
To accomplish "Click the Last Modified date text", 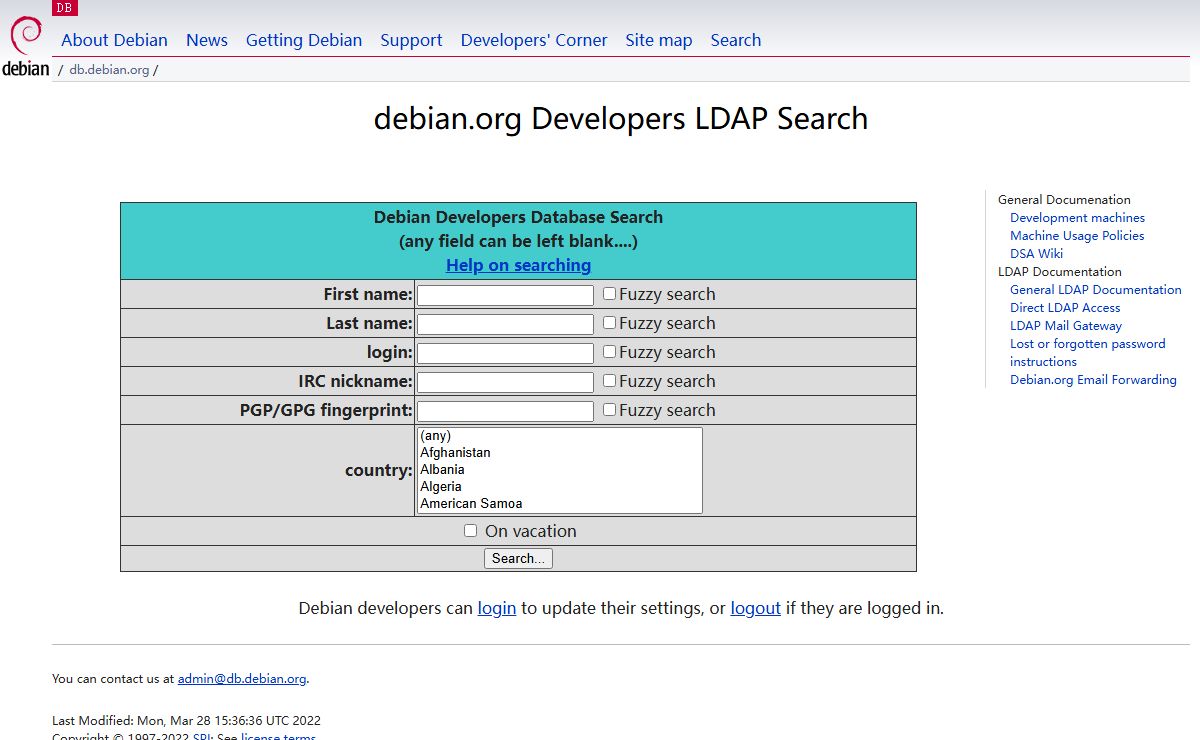I will coord(186,721).
